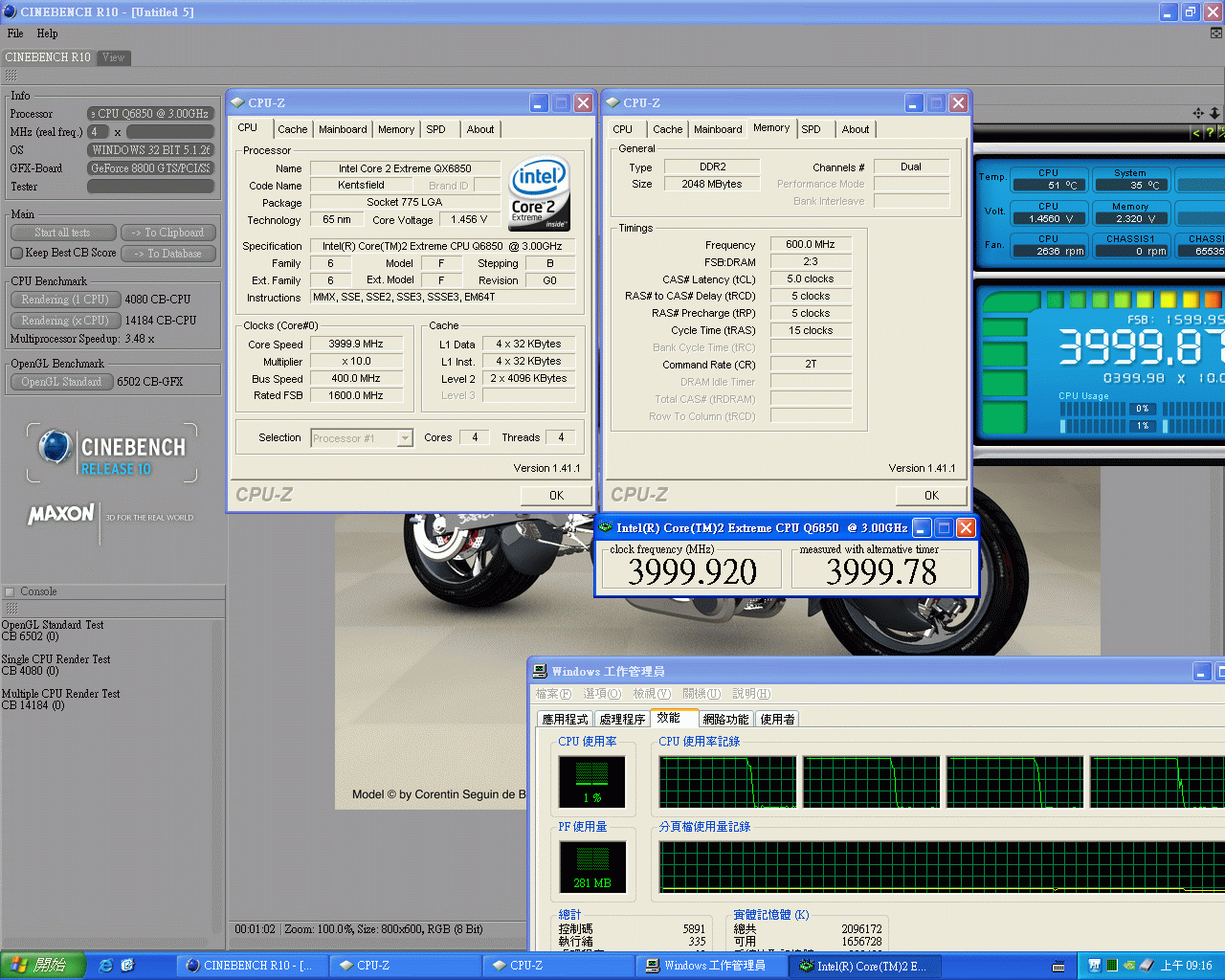Screen dimensions: 1225x980
Task: Click the Cinebench Release 10 logo
Action: [112, 453]
